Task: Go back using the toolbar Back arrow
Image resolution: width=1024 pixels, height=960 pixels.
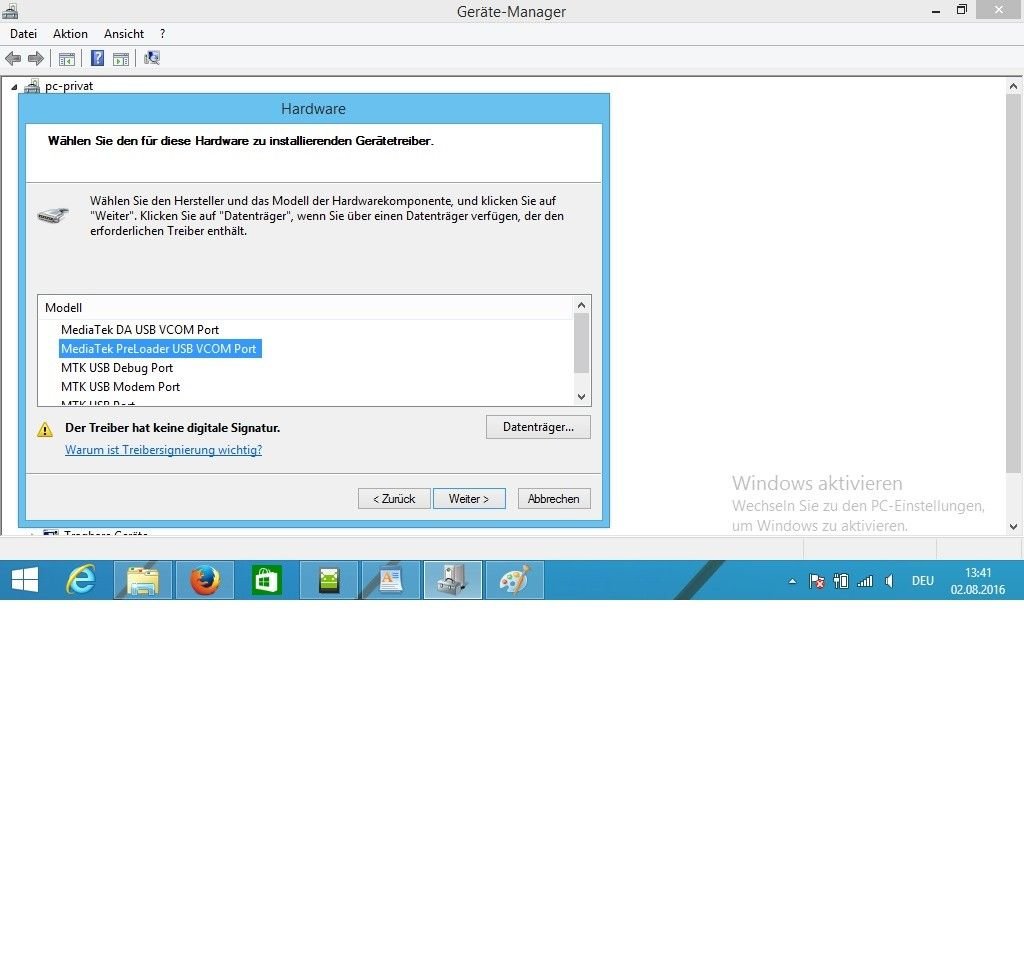Action: [12, 59]
